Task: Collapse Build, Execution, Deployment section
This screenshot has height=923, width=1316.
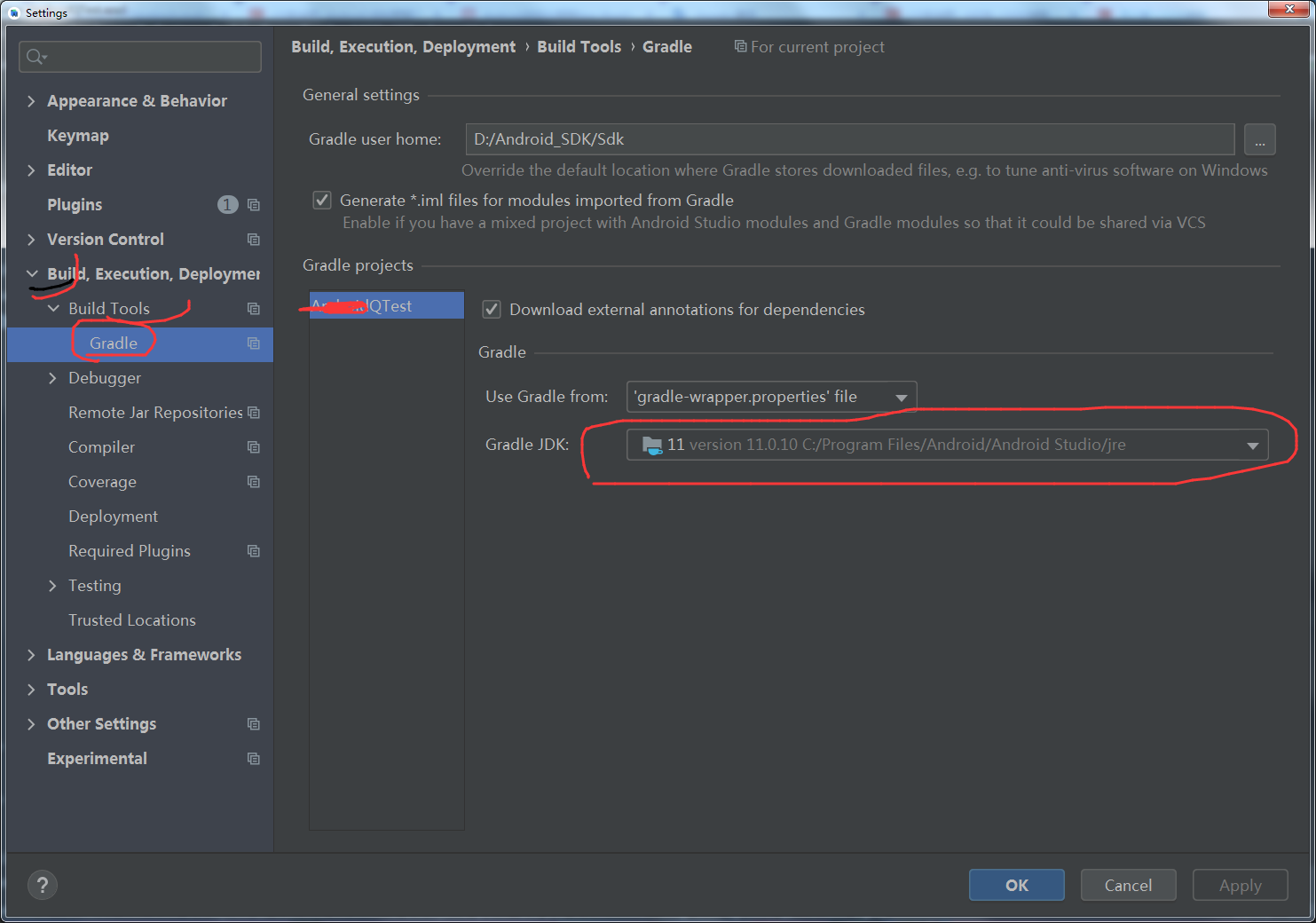Action: 32,274
